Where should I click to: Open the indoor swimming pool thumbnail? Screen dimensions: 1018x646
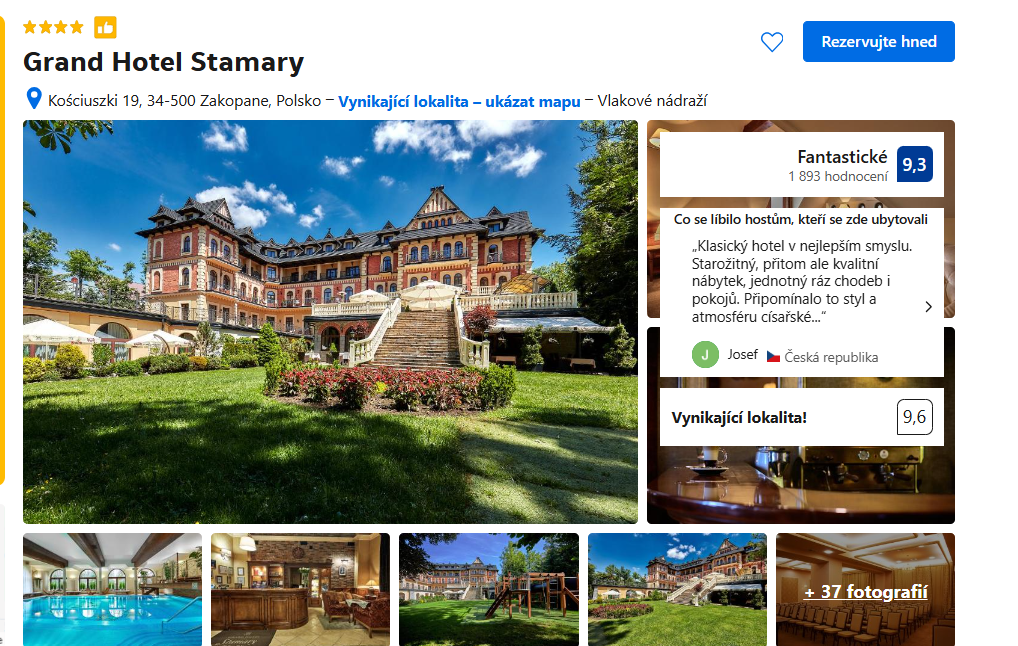pos(112,590)
